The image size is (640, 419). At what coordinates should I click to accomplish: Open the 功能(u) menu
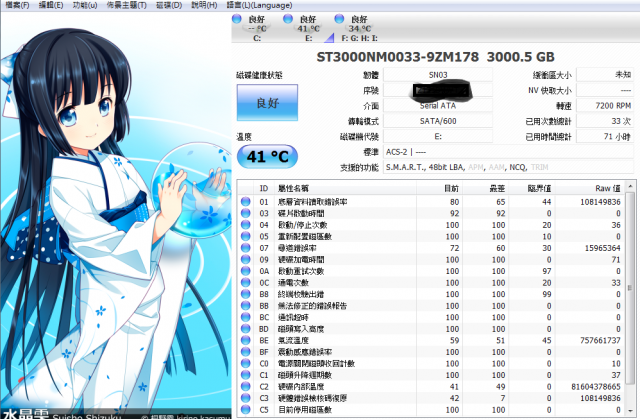coord(85,5)
